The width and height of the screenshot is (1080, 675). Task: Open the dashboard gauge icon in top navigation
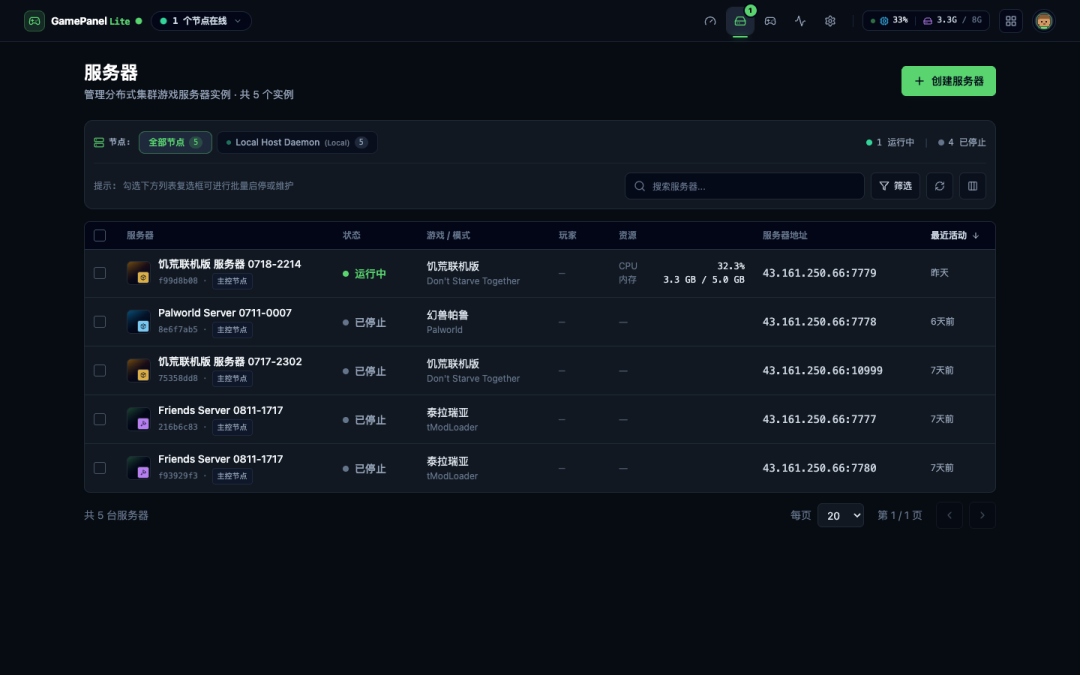pyautogui.click(x=710, y=21)
